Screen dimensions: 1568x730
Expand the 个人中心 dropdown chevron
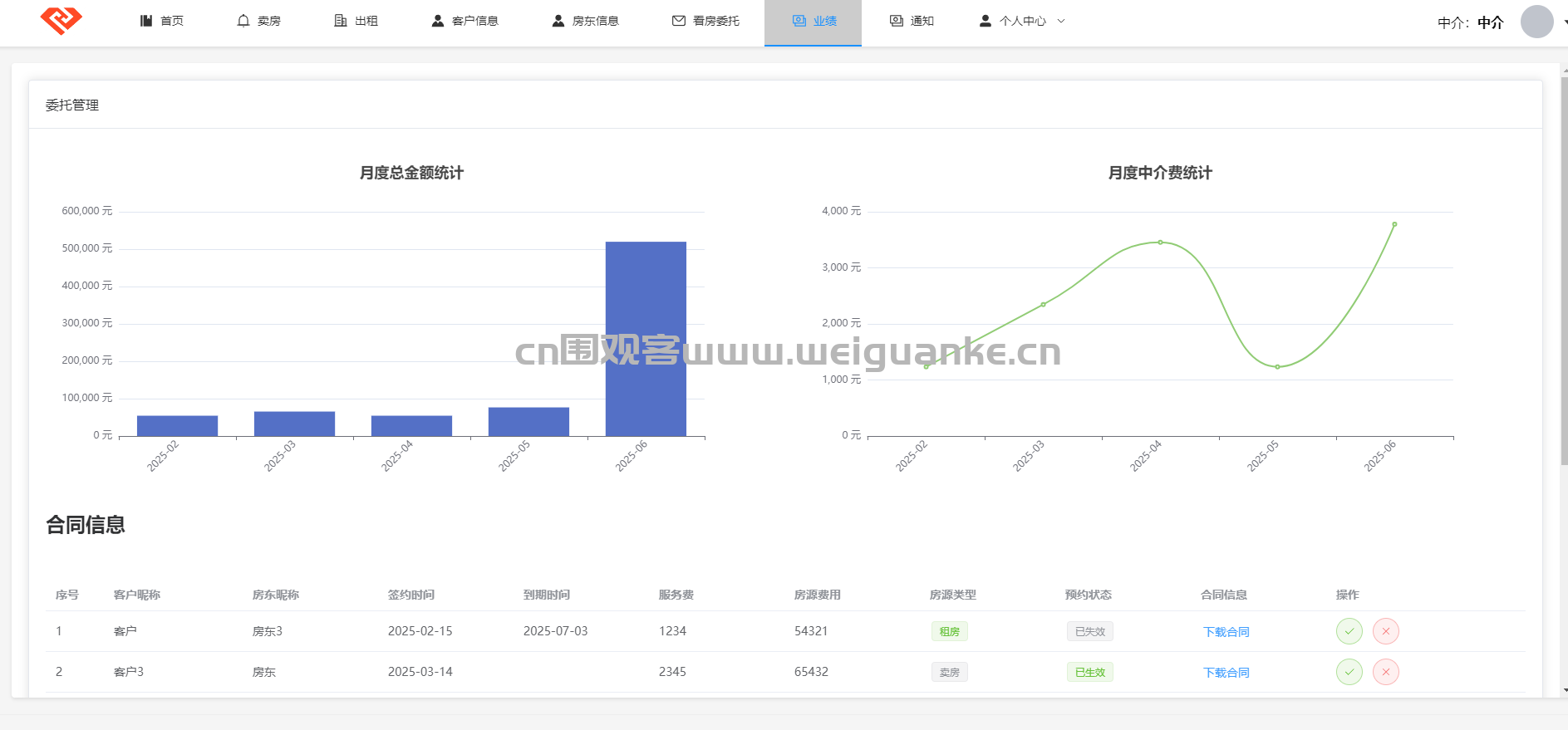click(1061, 21)
